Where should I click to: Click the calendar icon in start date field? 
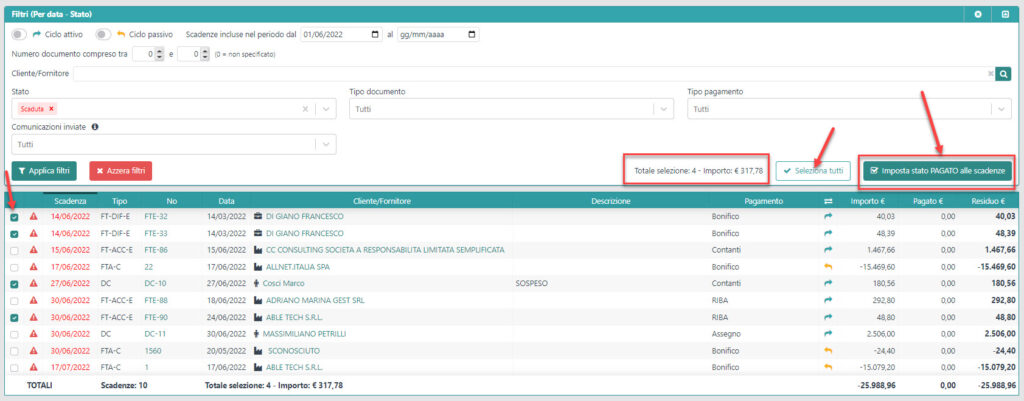click(375, 34)
